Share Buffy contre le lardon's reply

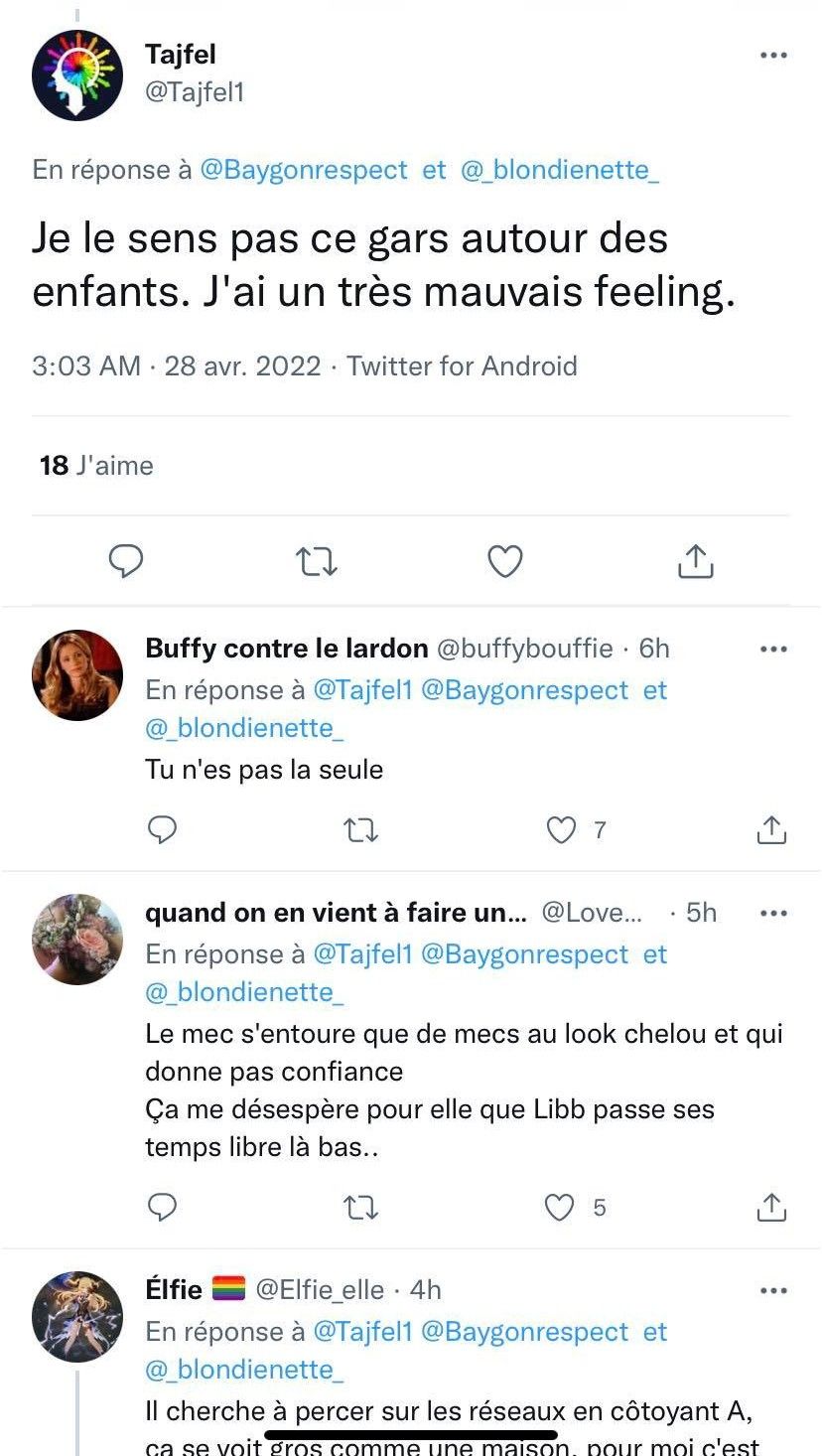(x=771, y=829)
